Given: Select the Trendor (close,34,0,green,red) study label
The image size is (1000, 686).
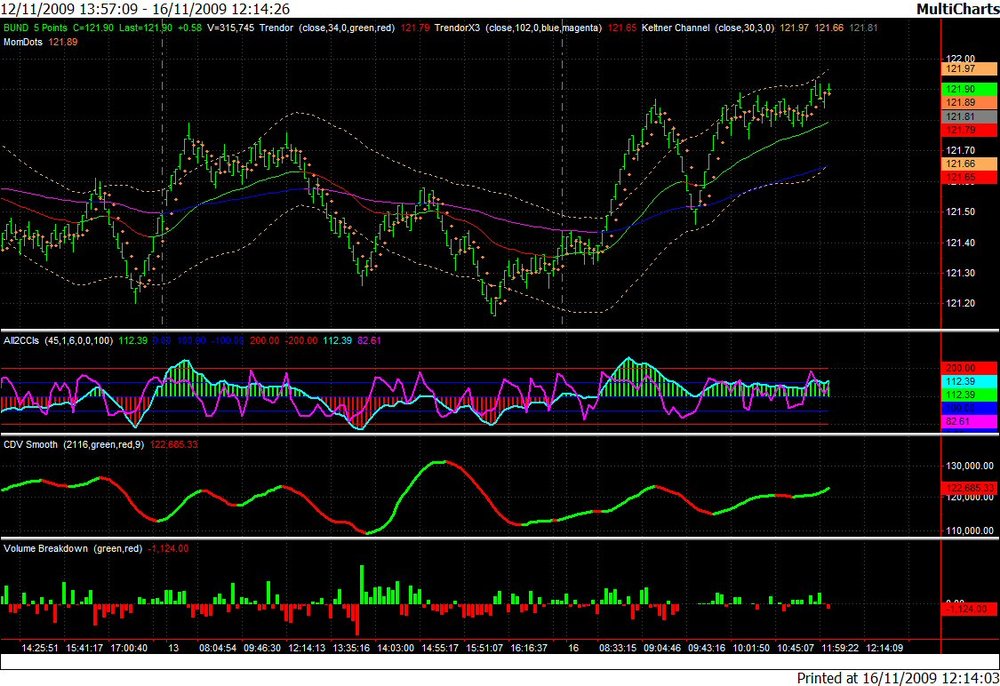Looking at the screenshot, I should click(327, 28).
